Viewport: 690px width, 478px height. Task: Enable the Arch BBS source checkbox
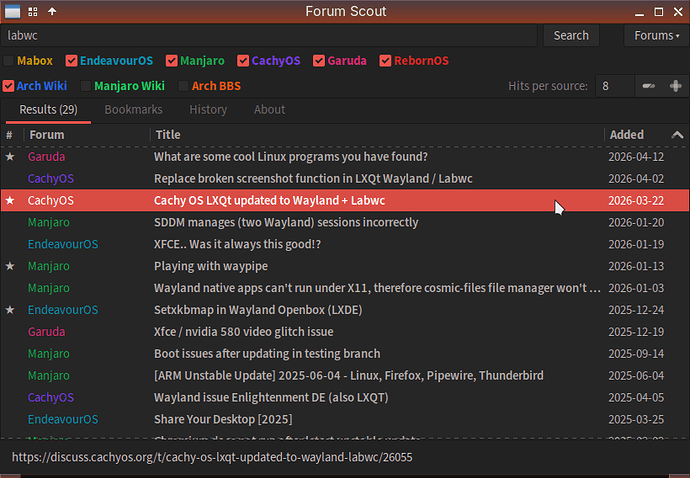point(184,86)
